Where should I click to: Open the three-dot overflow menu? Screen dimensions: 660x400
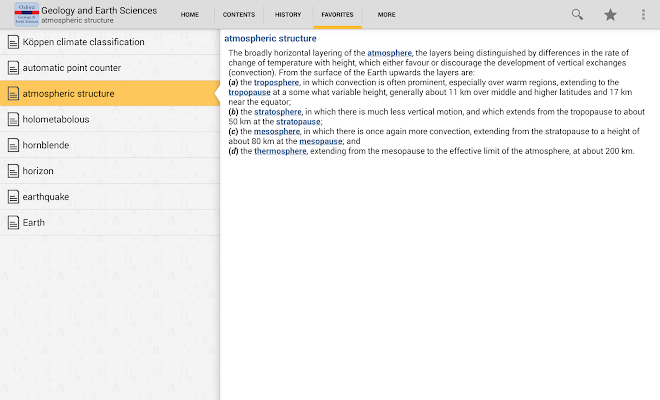(643, 15)
